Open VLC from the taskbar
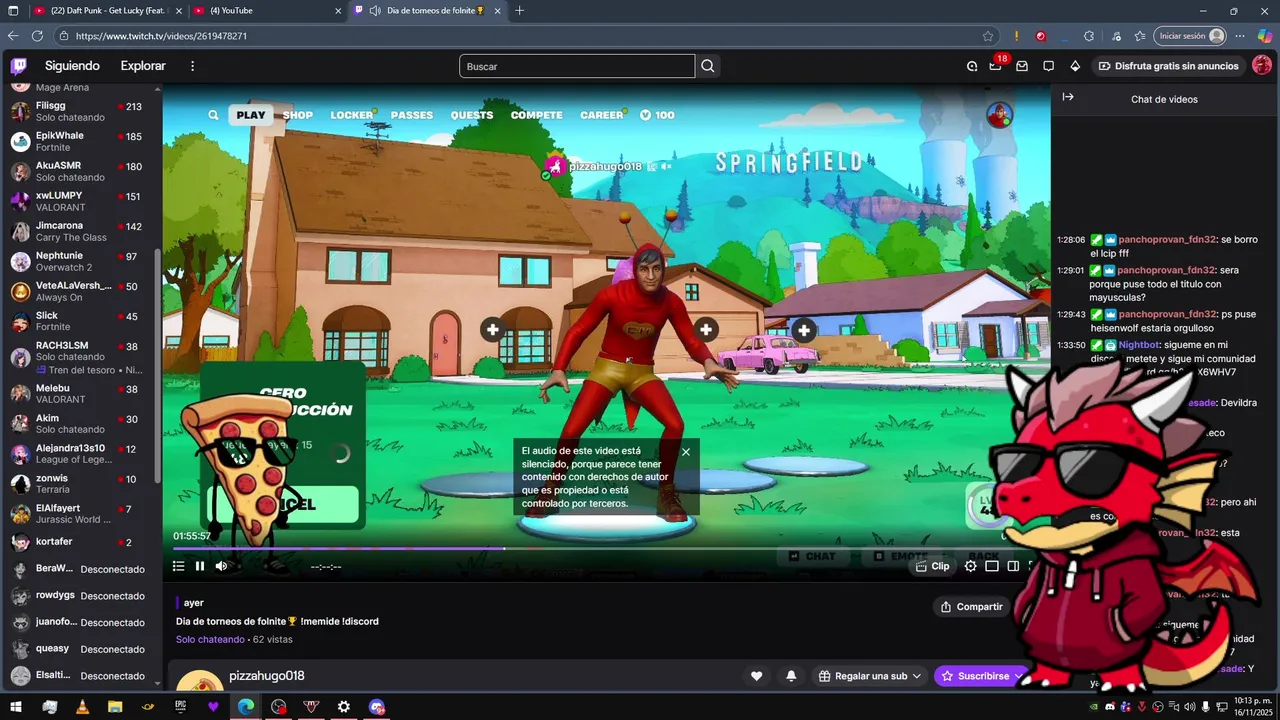Viewport: 1280px width, 720px height. tap(82, 707)
